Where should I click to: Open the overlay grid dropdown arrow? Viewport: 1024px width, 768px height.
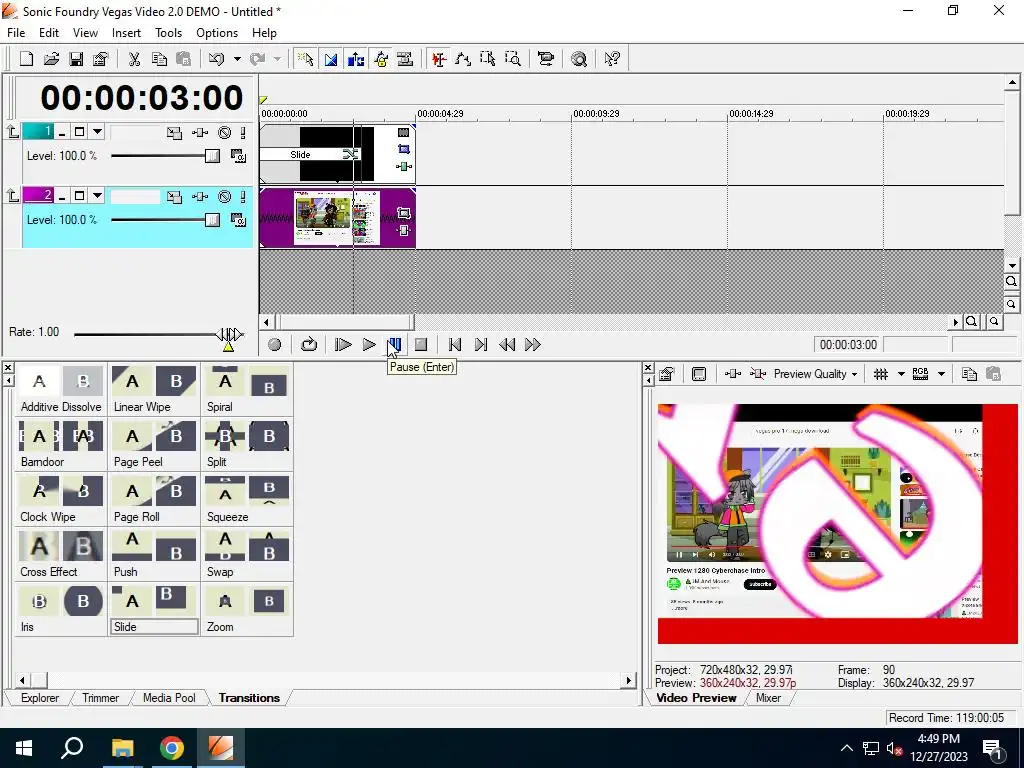(x=901, y=374)
